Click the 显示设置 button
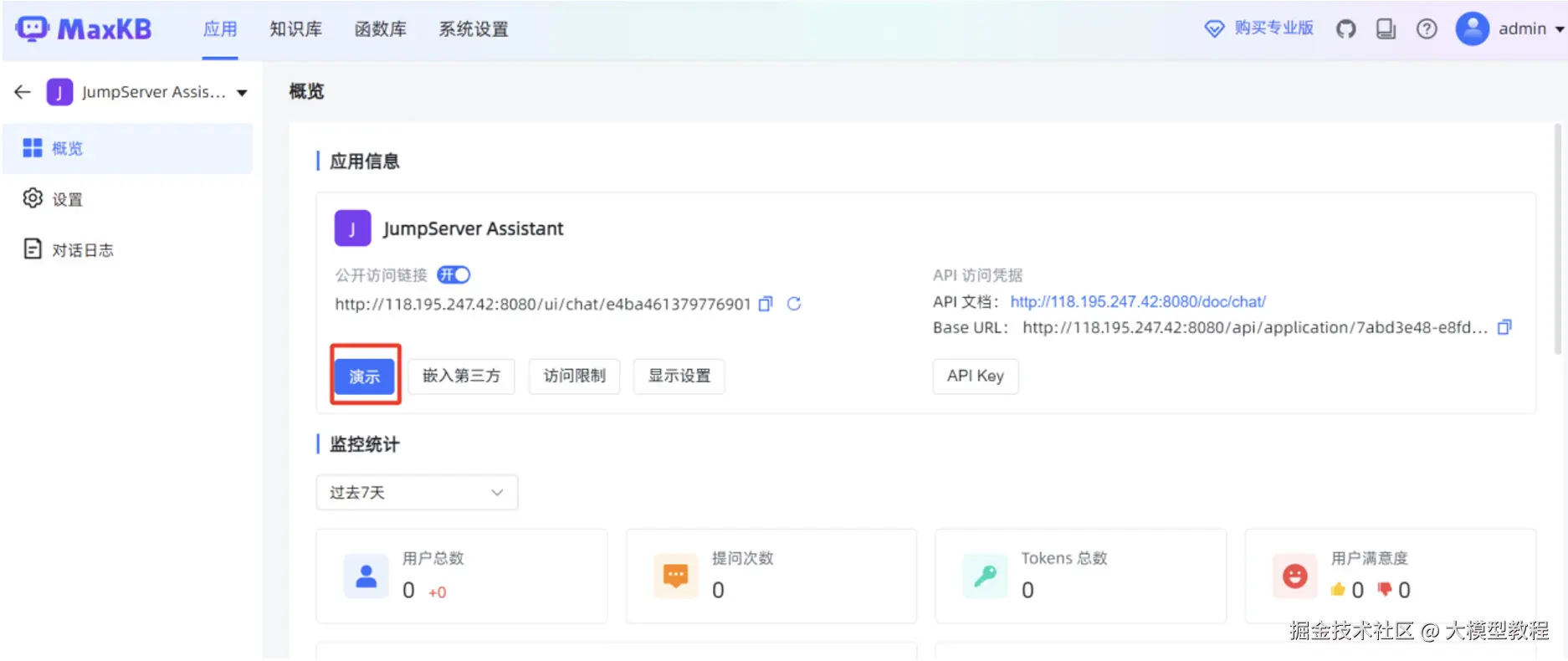The height and width of the screenshot is (661, 1568). pos(679,377)
